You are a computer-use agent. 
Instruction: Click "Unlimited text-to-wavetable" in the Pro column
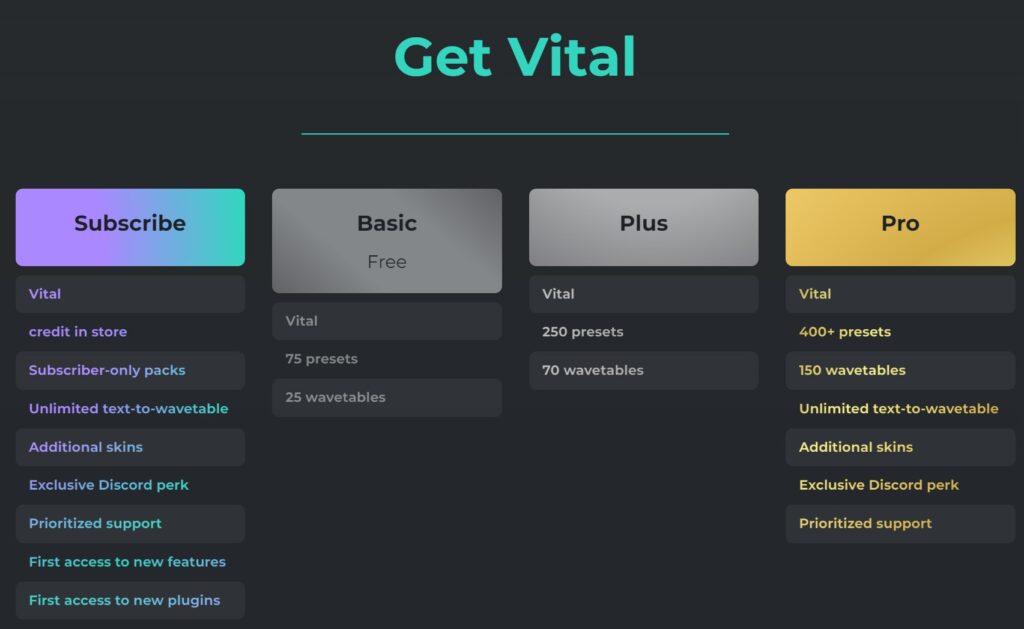898,408
